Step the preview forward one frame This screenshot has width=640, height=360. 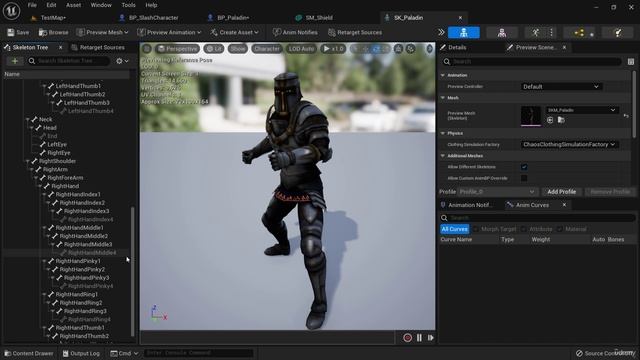(x=431, y=338)
